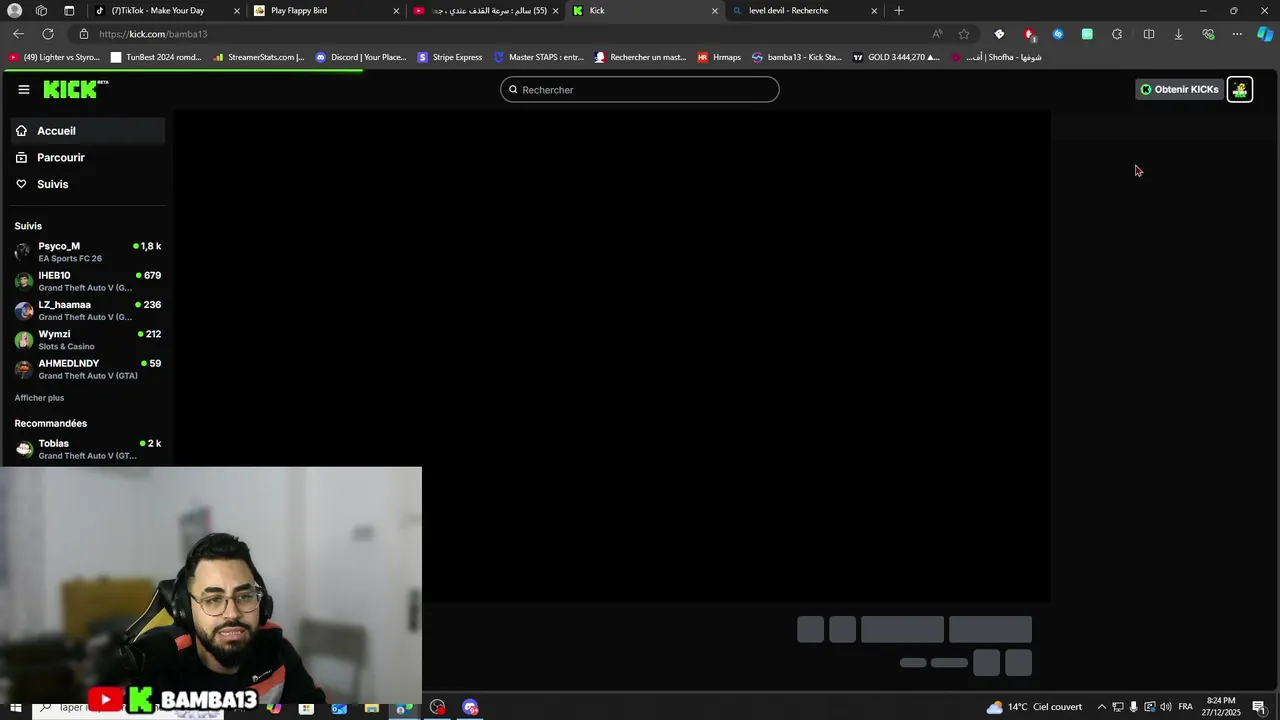Open the Mail app on taskbar
Image resolution: width=1280 pixels, height=720 pixels.
tap(339, 708)
